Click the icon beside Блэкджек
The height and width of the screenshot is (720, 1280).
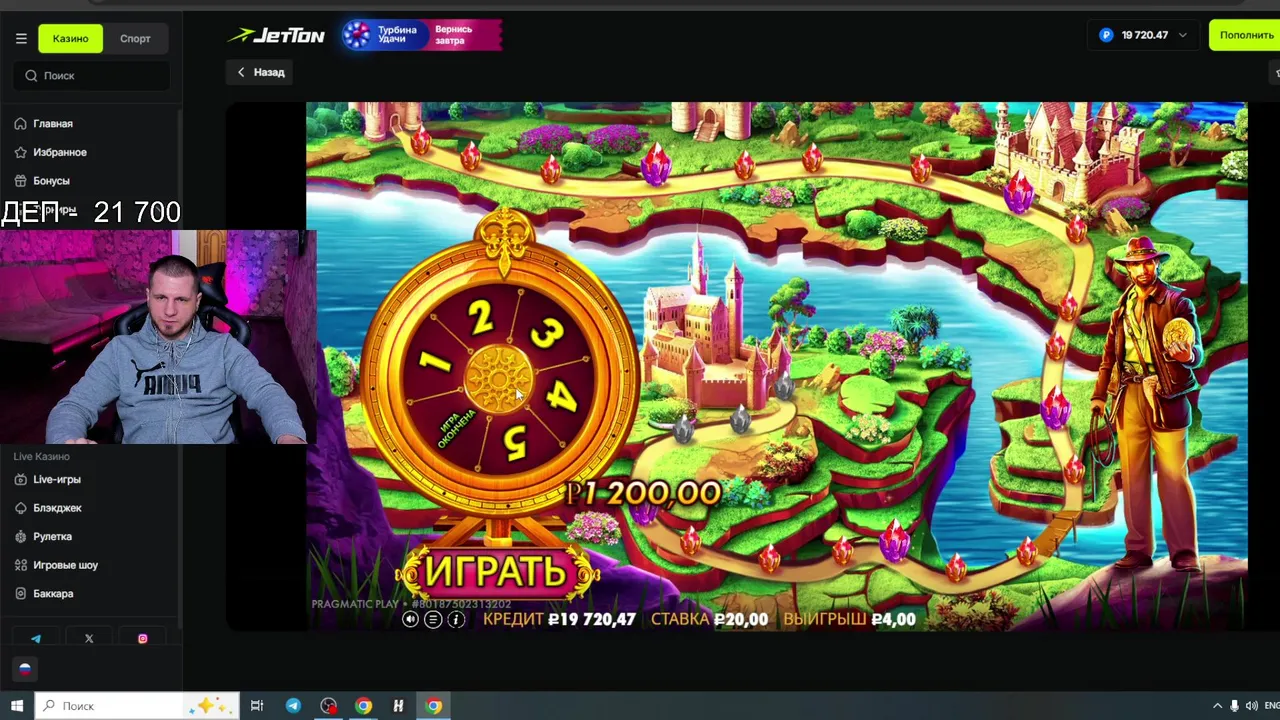click(x=20, y=508)
